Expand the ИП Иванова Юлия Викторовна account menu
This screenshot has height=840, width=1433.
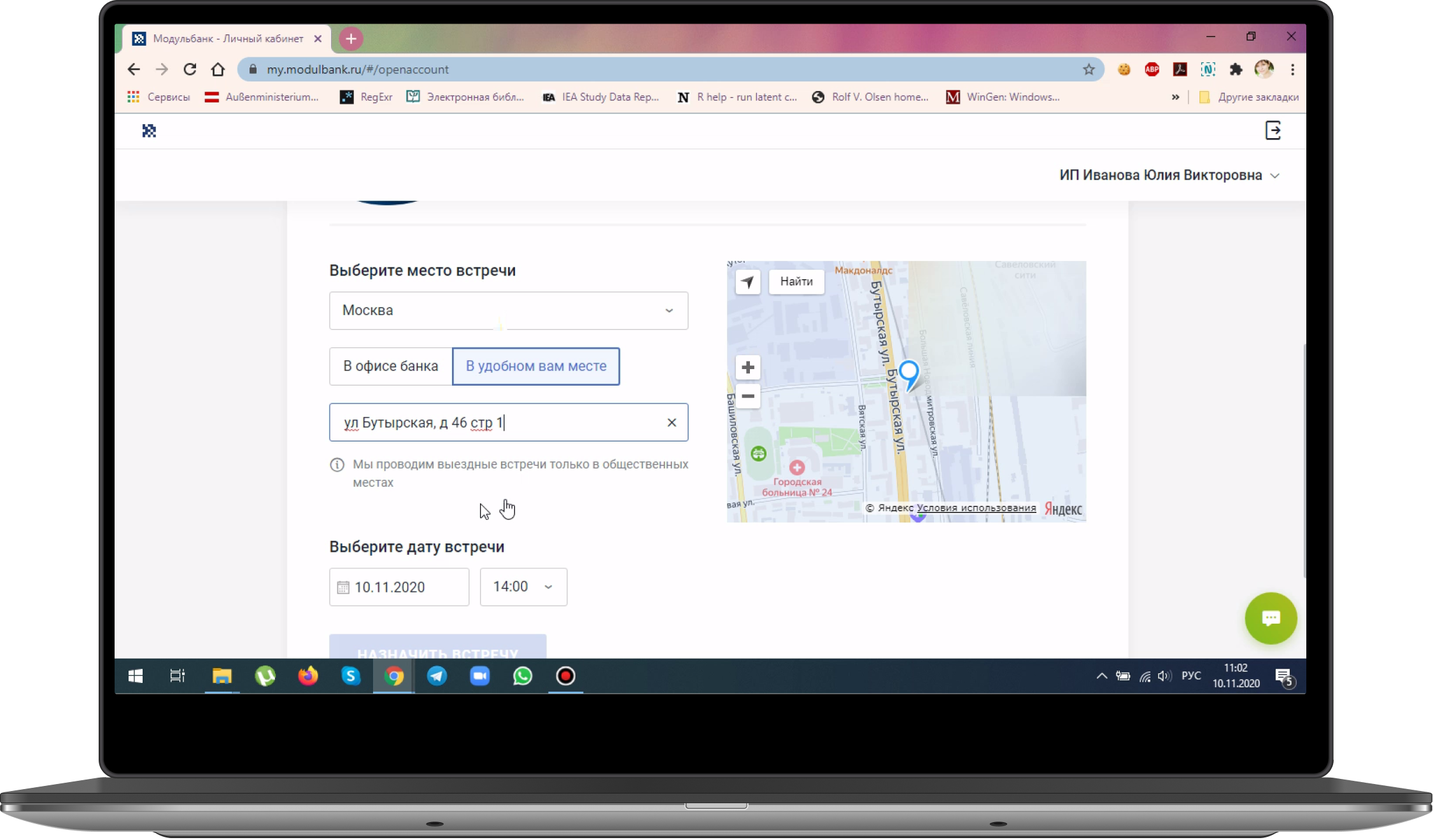(x=1169, y=175)
